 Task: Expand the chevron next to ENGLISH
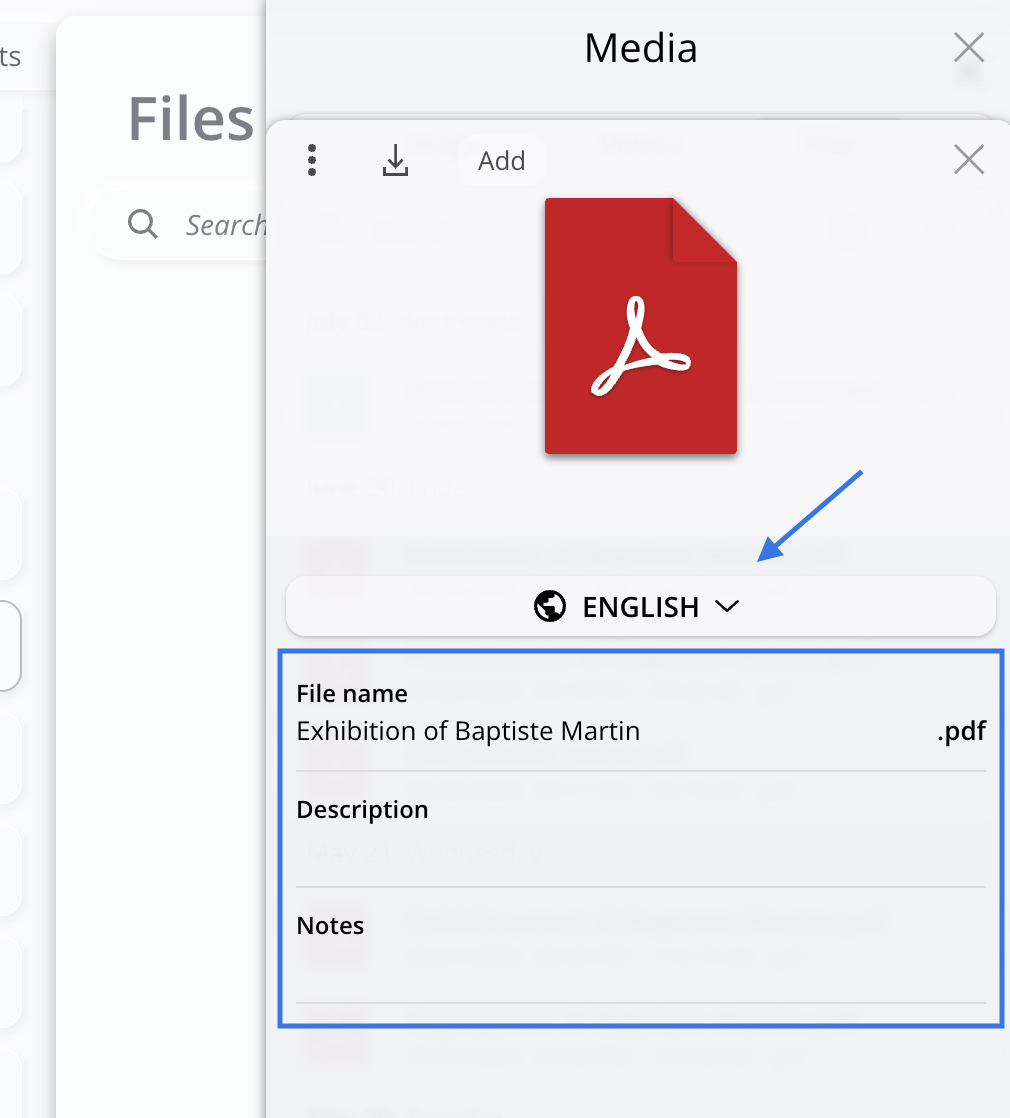coord(727,606)
